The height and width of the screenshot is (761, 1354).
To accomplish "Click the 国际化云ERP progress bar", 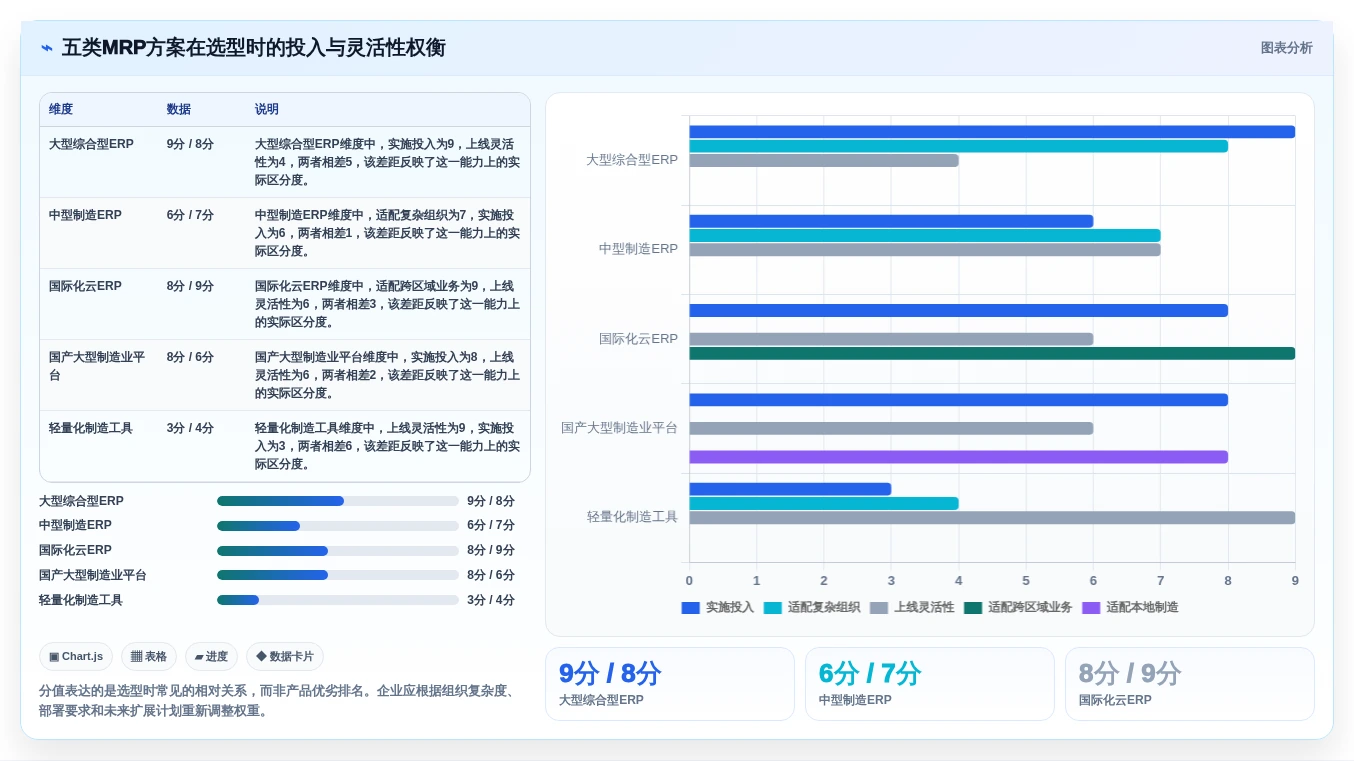I will click(x=338, y=550).
